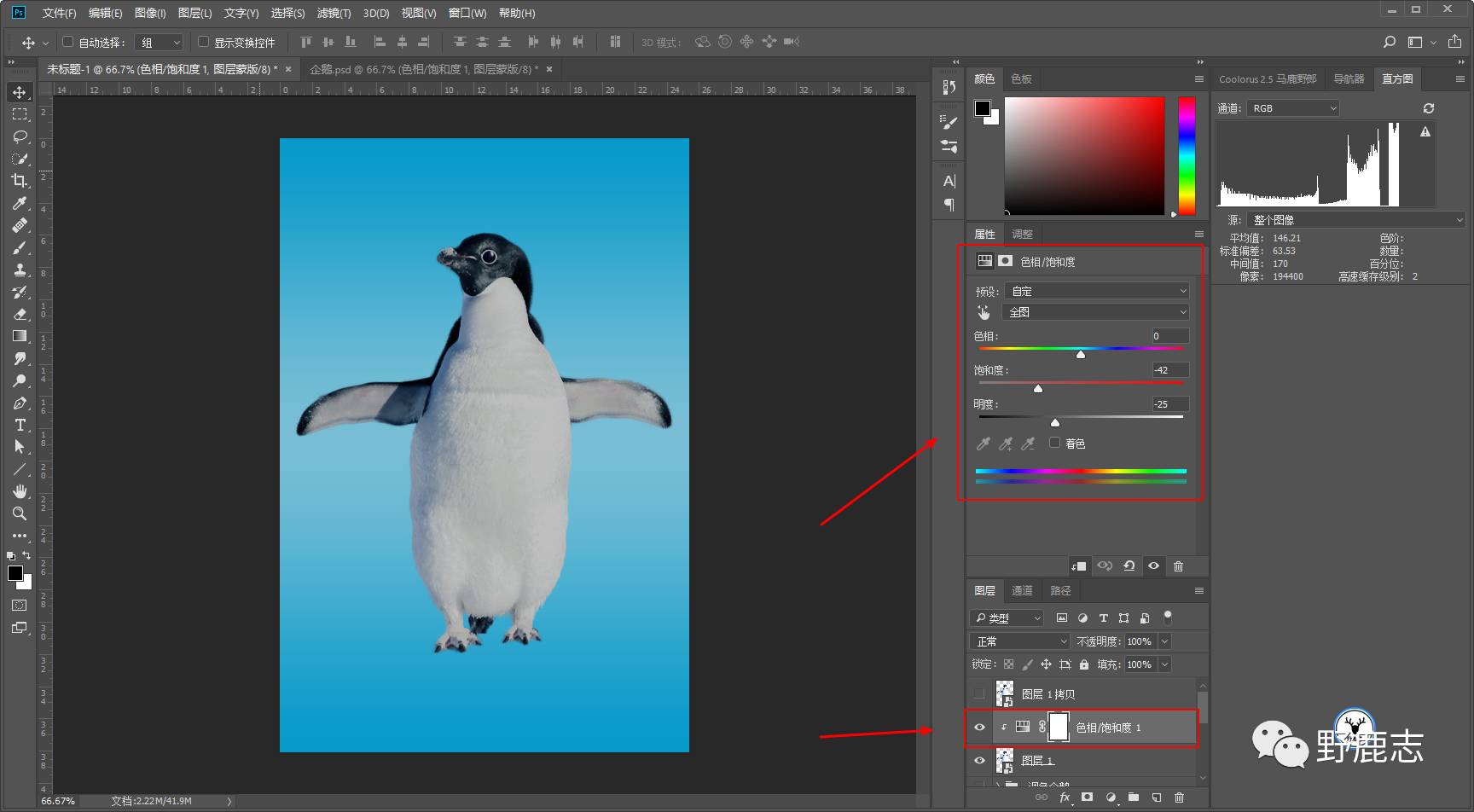
Task: Click the 饱和度 slider handle
Action: 1038,389
